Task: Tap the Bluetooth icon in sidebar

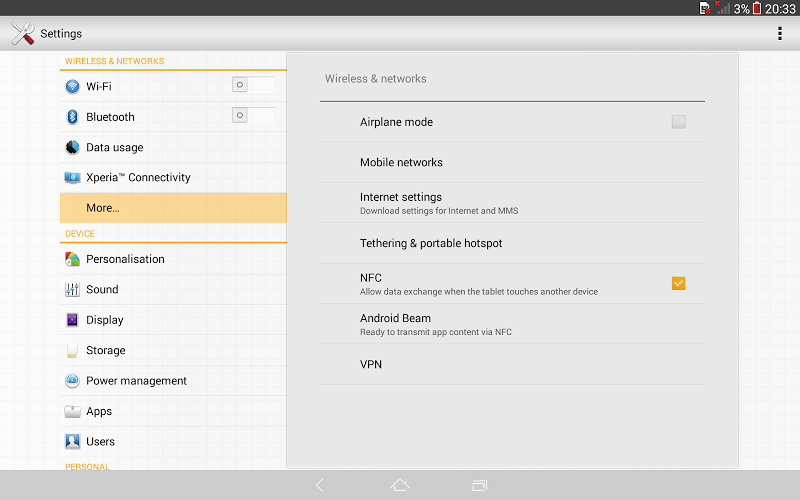Action: coord(72,117)
